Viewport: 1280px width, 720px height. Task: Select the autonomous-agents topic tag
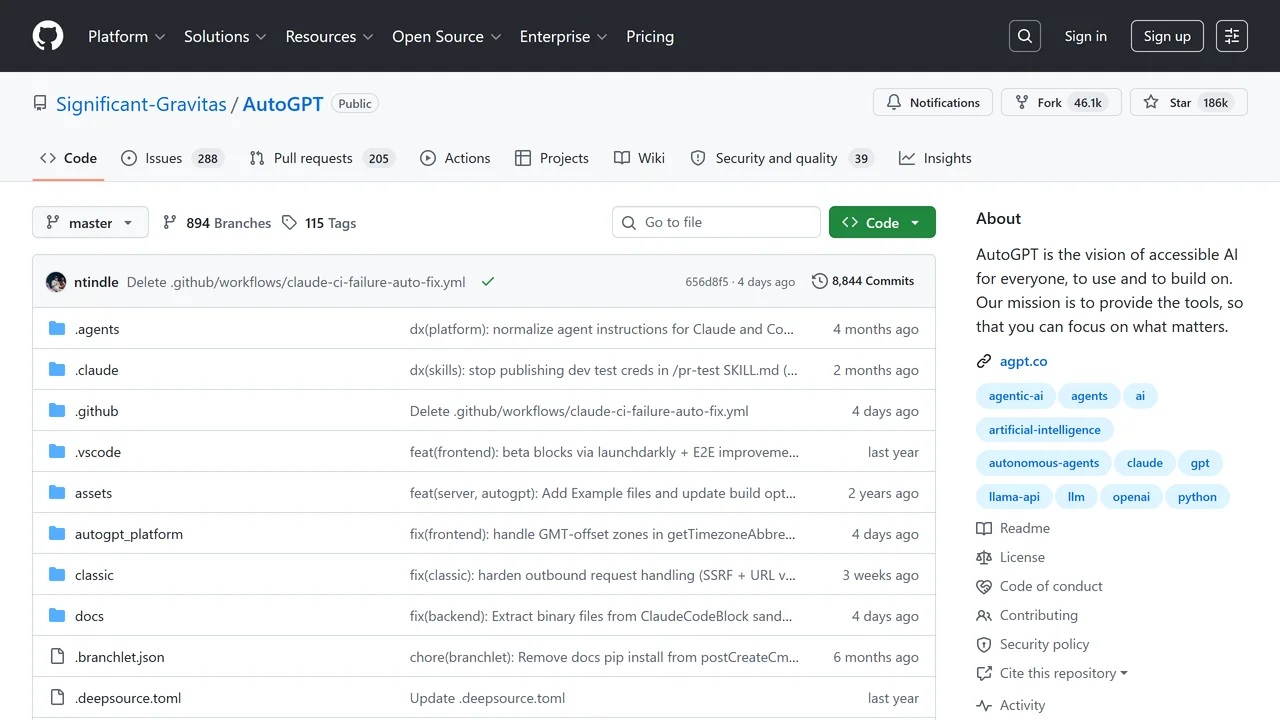pos(1044,463)
